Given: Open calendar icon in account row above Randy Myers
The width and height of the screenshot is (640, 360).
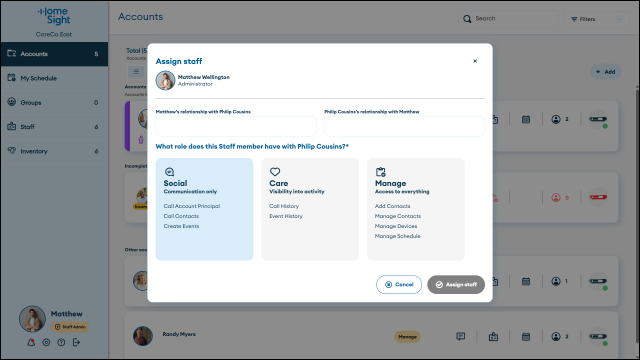Looking at the screenshot, I should (x=526, y=281).
